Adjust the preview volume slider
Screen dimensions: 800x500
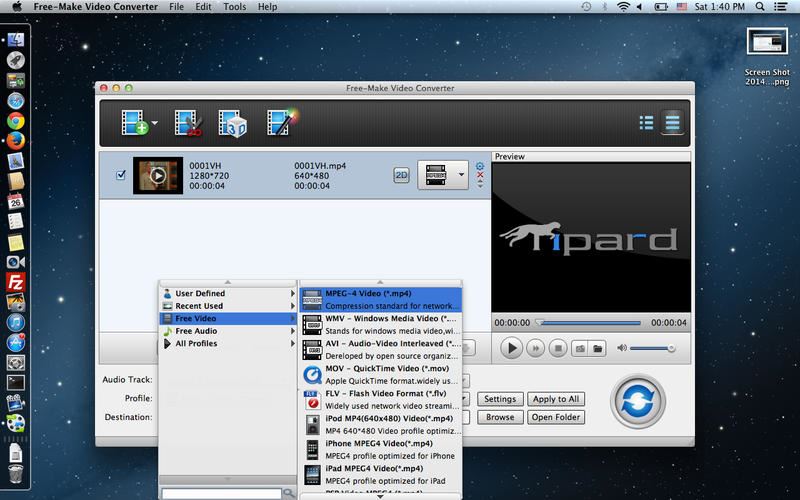click(653, 348)
